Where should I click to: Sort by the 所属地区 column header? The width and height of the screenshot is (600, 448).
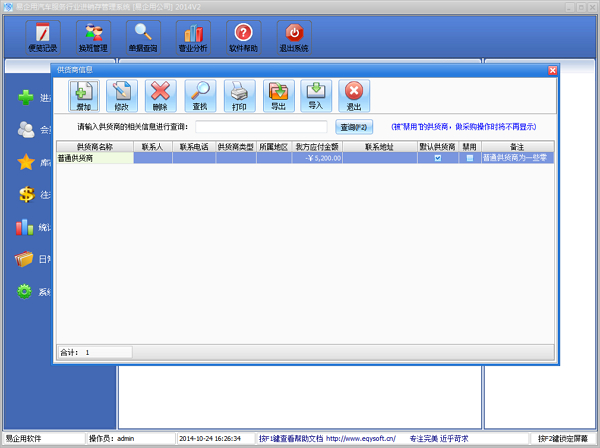tap(274, 147)
